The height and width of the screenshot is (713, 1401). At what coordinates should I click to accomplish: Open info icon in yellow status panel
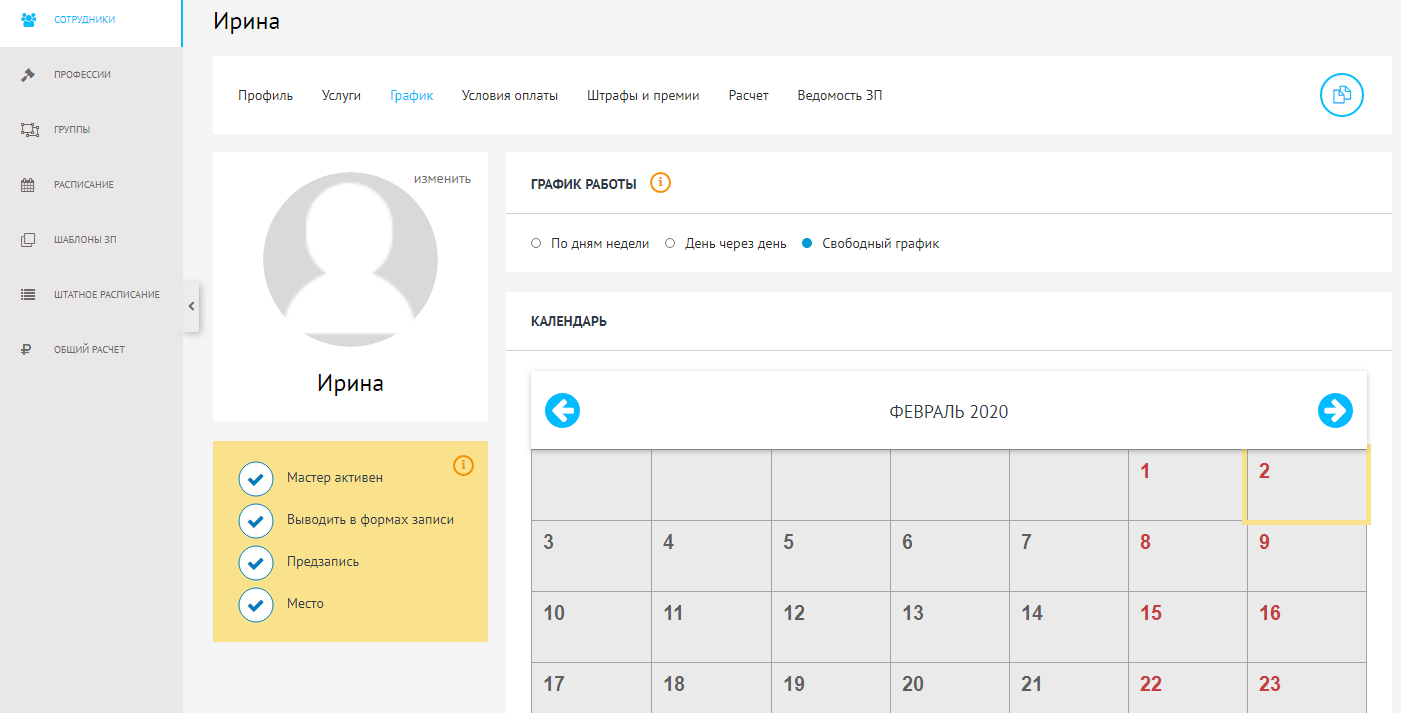point(463,465)
